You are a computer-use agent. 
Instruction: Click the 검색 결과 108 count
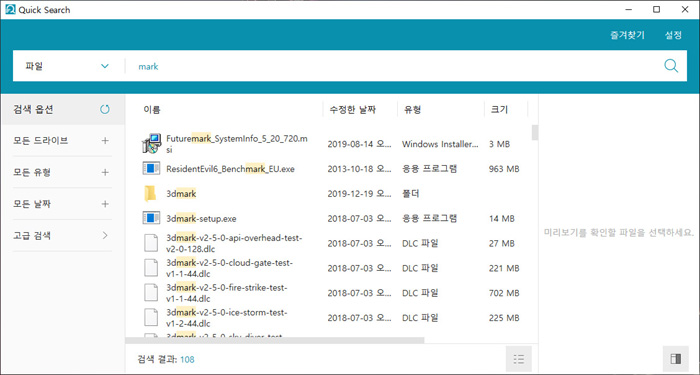coord(166,359)
